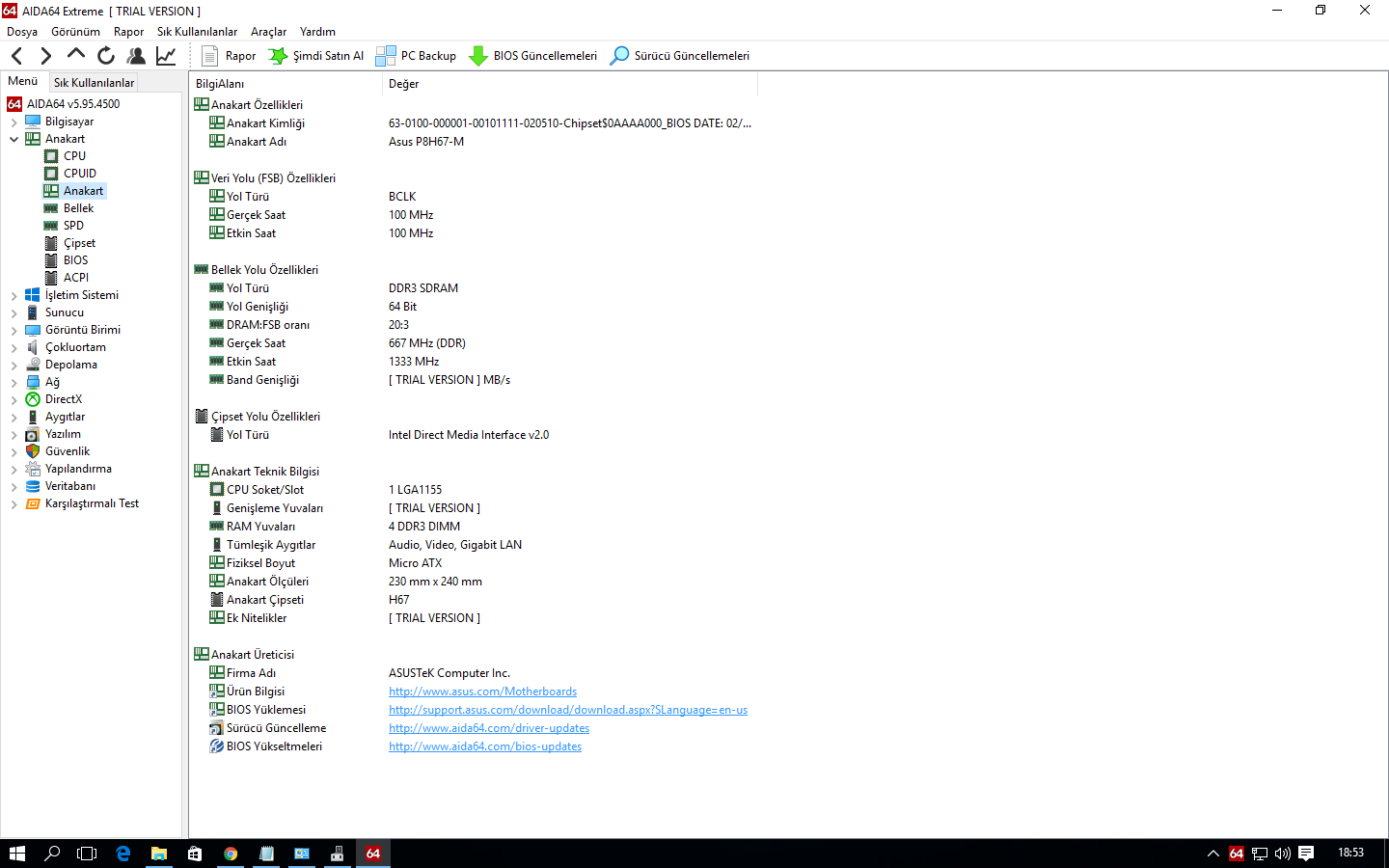1389x868 pixels.
Task: Expand the Çokluortam tree node
Action: point(14,348)
